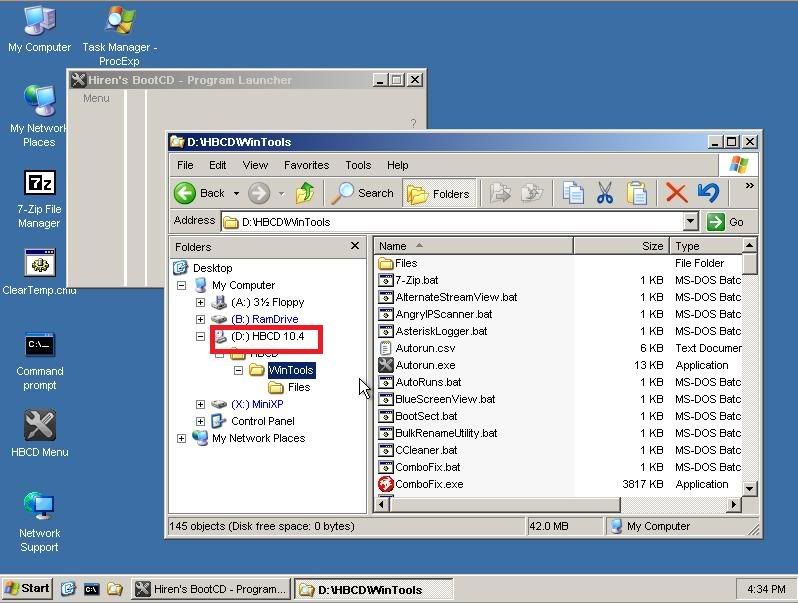Click file list horizontal scrollbar right arrow

(x=733, y=505)
